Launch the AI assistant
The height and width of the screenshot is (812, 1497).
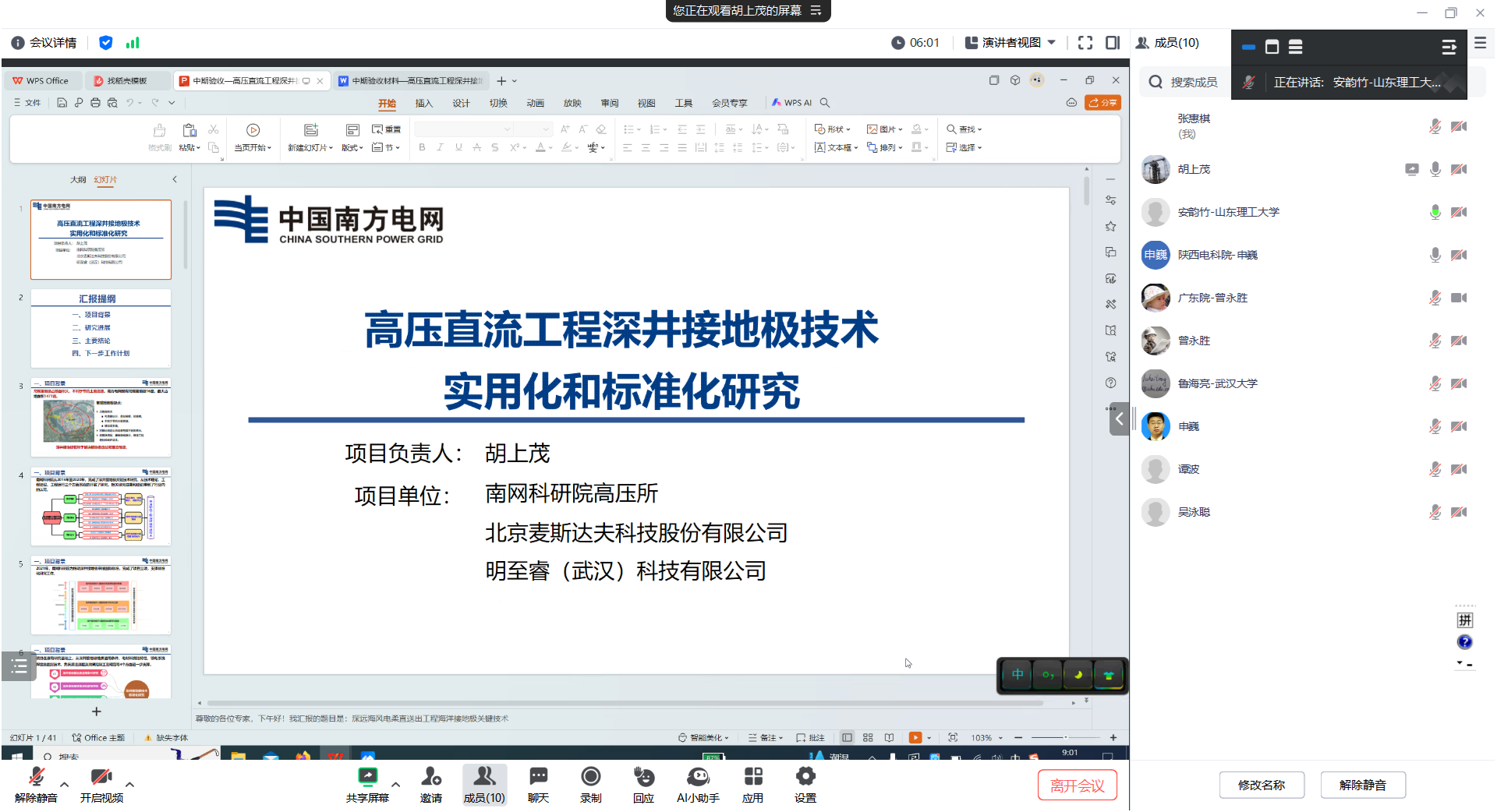698,778
